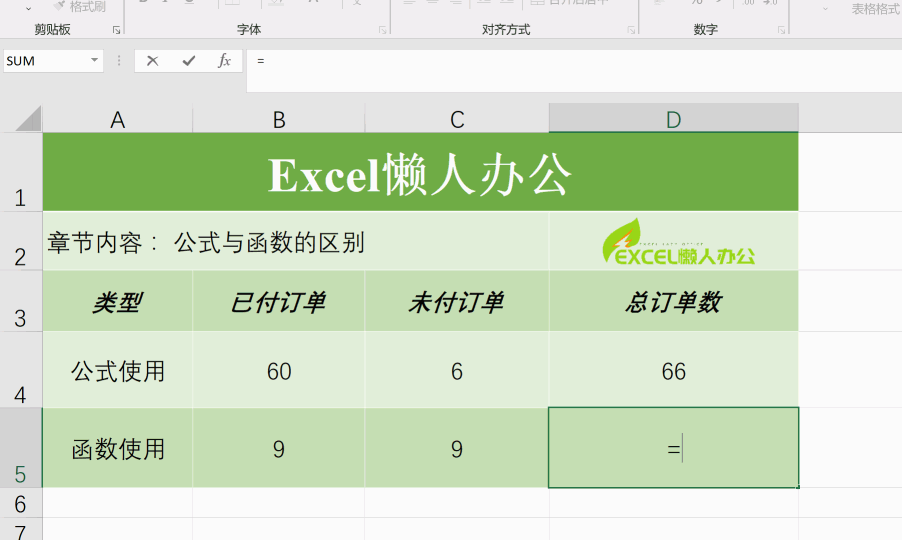Click the cell containing 66
Viewport: 902px width, 540px height.
674,369
